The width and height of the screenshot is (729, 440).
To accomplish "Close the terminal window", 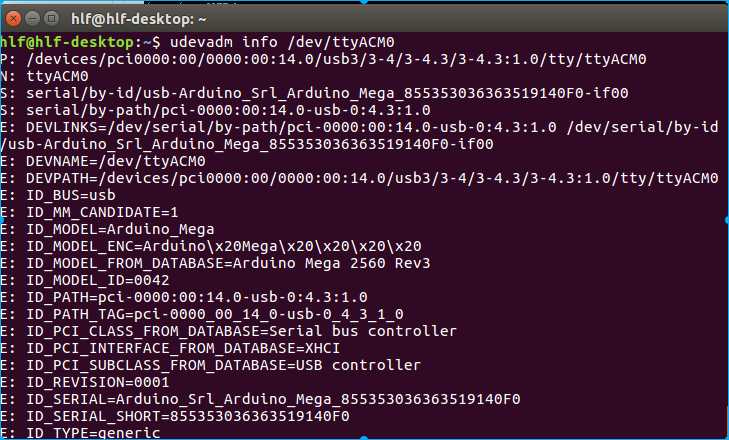I will (x=13, y=17).
